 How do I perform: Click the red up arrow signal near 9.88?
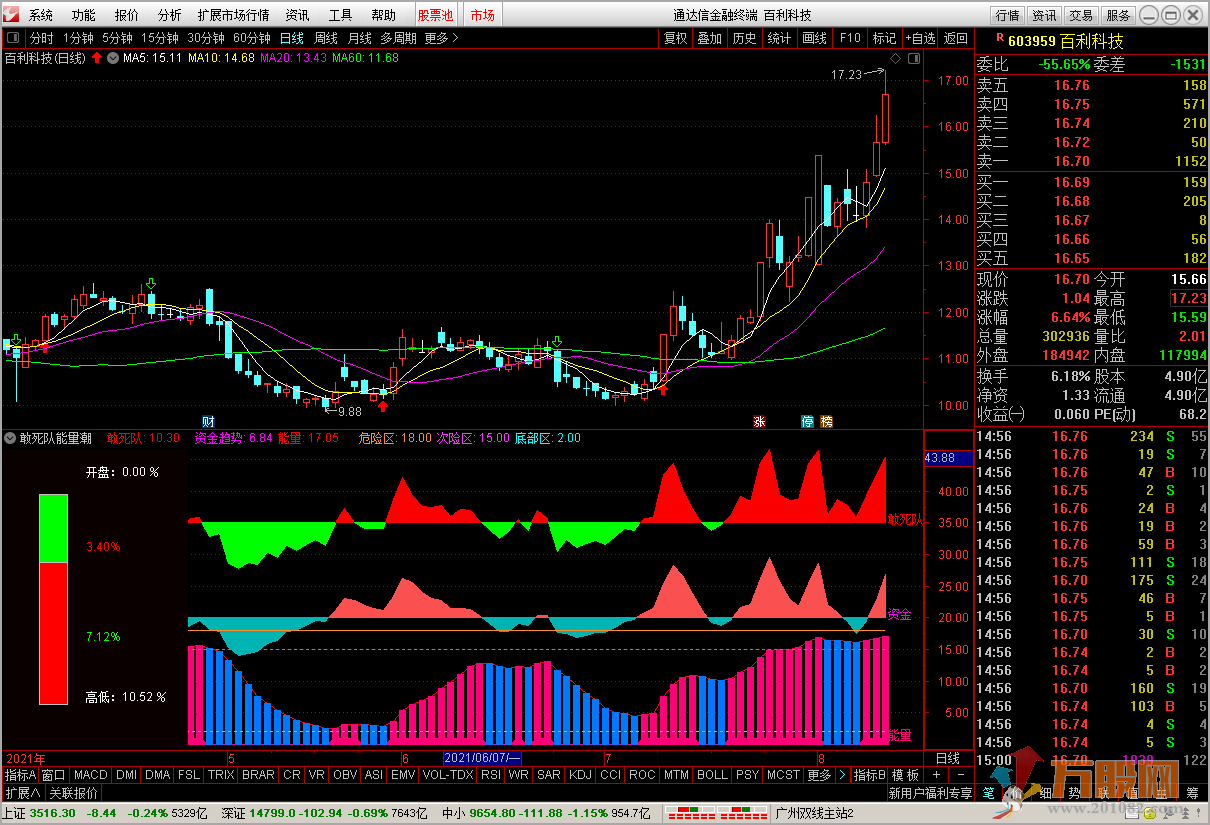click(x=383, y=405)
